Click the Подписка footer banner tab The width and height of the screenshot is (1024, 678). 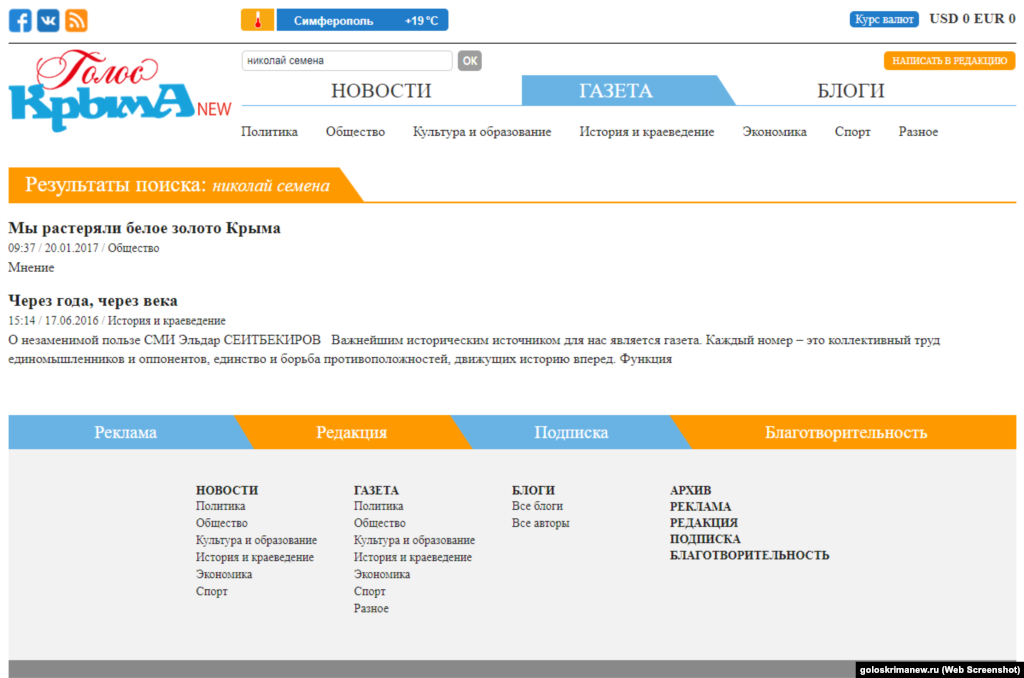571,433
